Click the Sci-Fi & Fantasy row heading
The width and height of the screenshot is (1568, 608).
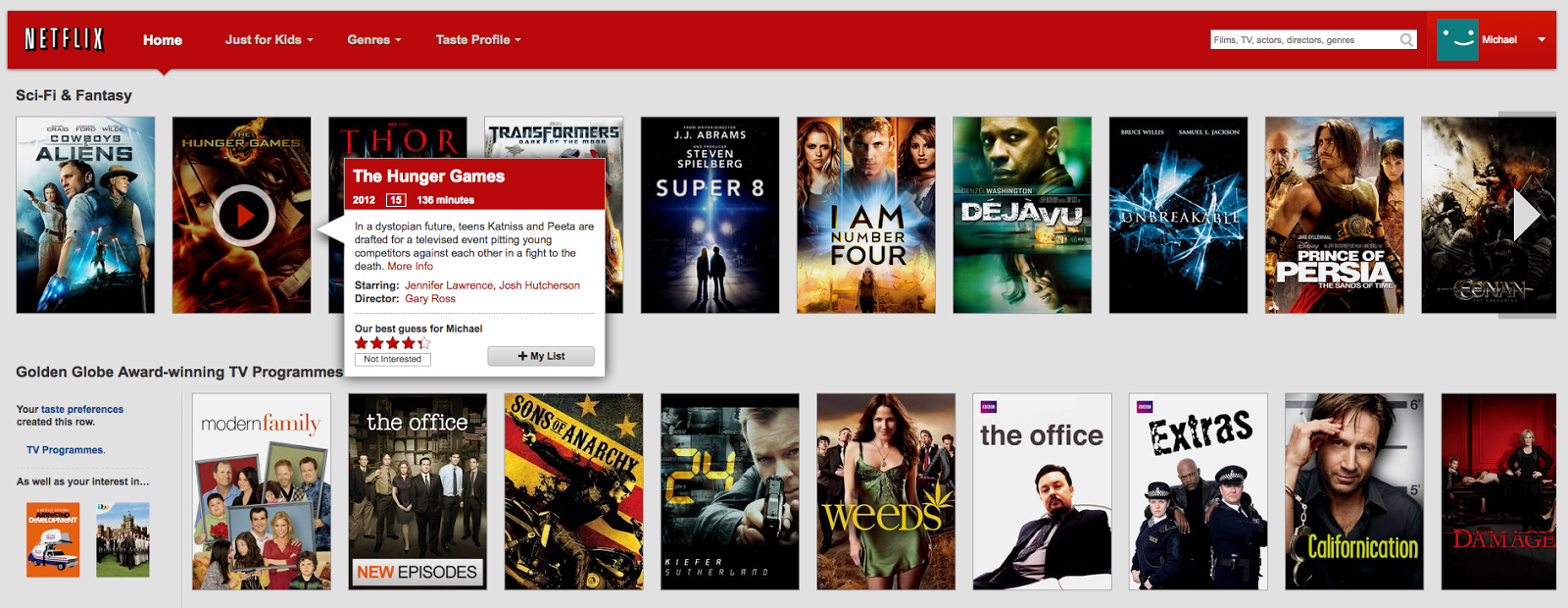(73, 95)
